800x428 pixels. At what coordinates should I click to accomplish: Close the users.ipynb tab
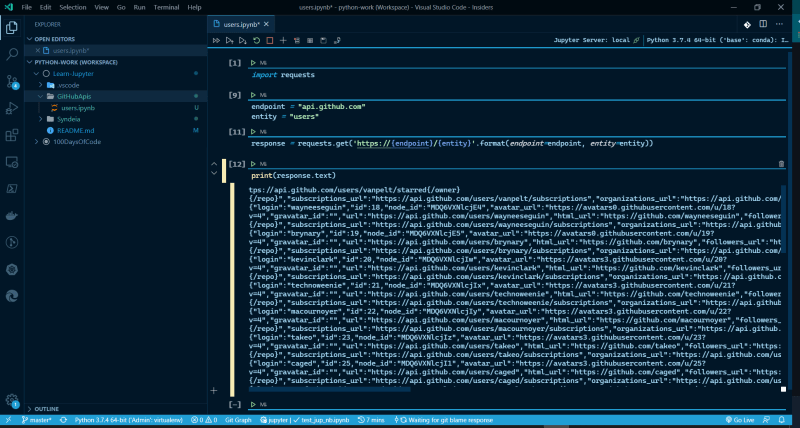pos(266,24)
